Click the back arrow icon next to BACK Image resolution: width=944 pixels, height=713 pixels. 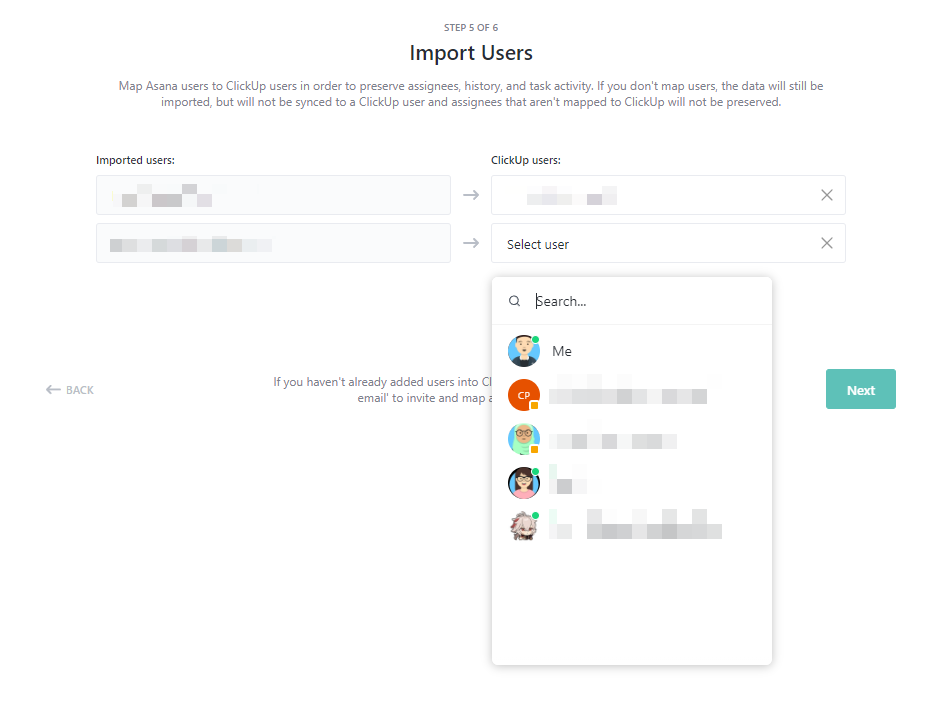pos(53,390)
